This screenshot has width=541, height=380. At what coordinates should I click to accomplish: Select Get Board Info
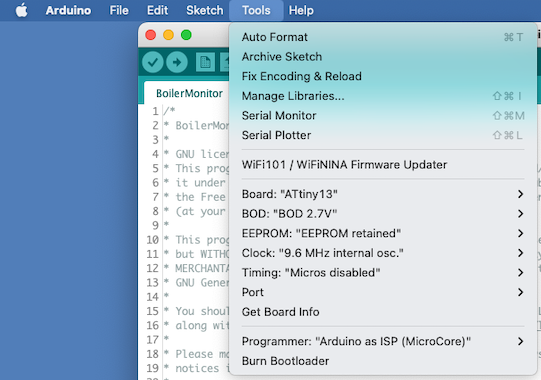[383, 312]
